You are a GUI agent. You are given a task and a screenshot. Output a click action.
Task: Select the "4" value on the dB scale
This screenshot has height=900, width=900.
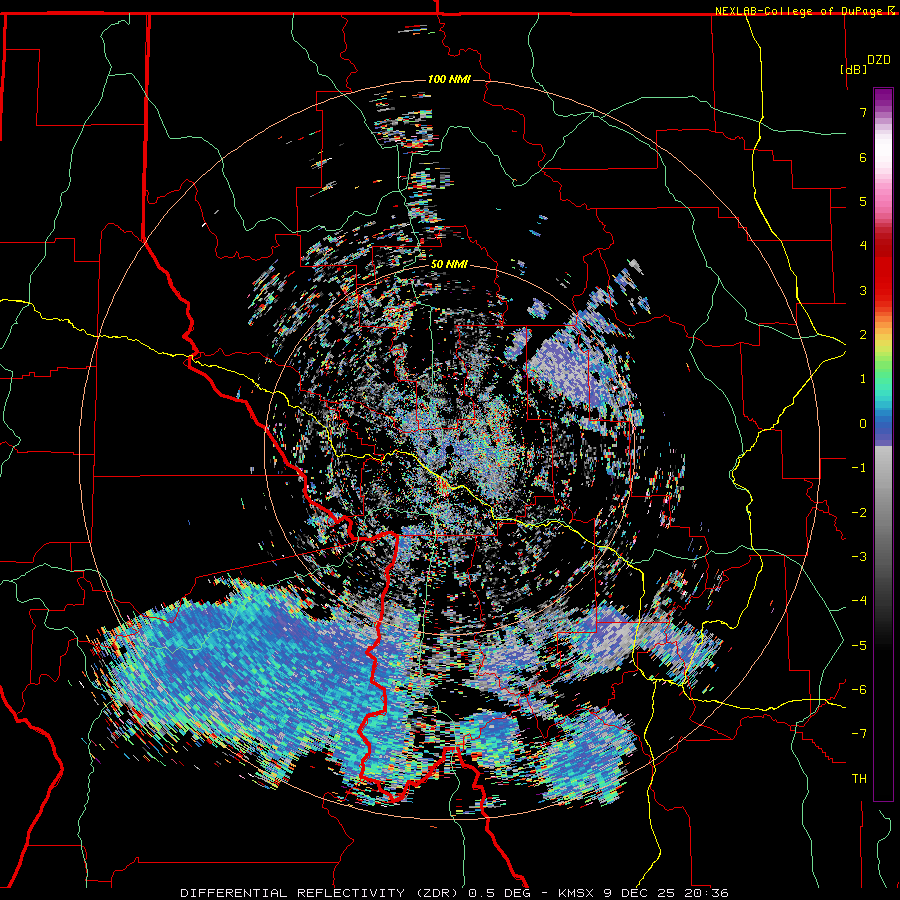click(x=863, y=246)
